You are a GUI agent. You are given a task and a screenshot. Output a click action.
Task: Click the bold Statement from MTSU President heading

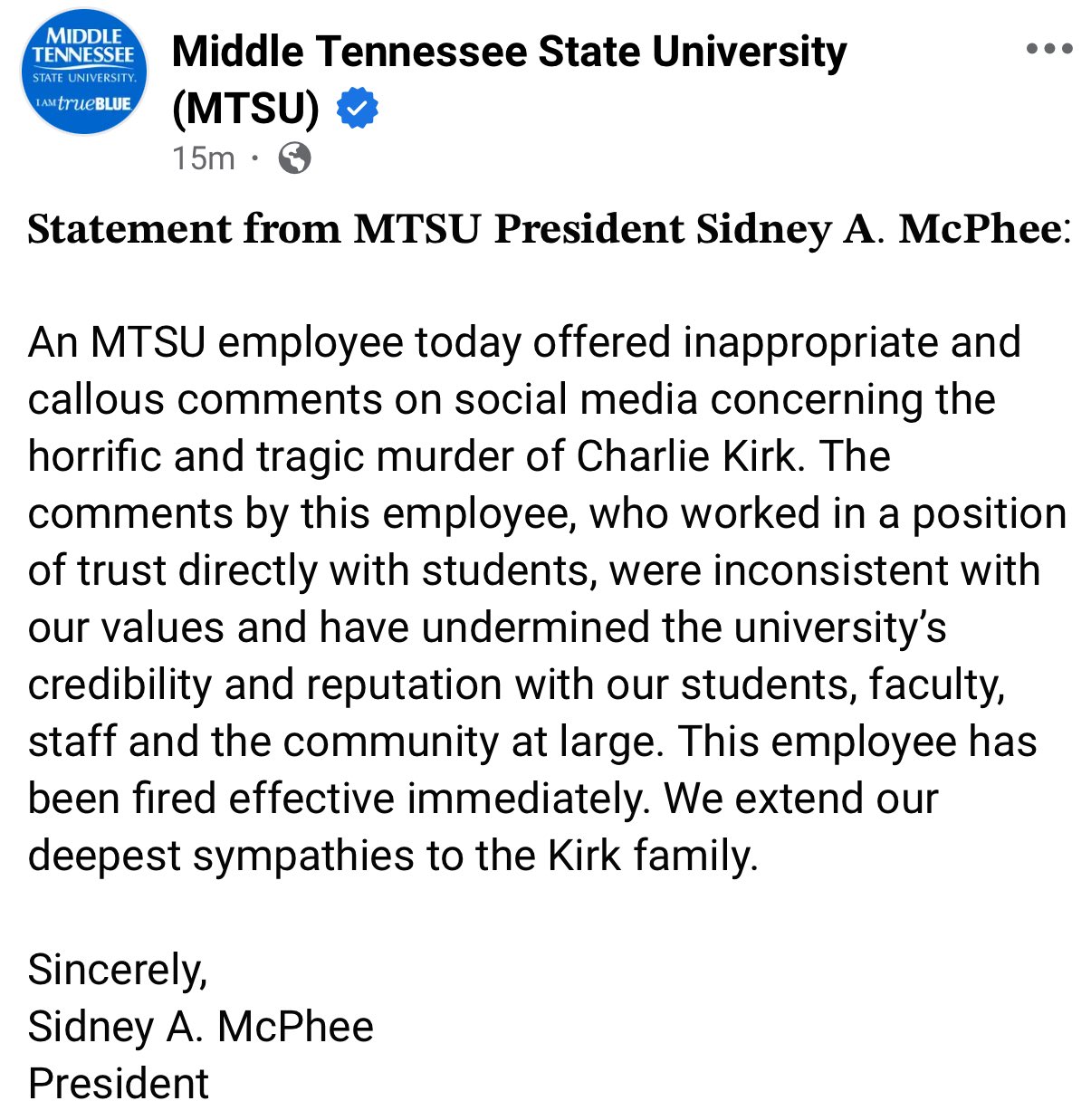click(x=549, y=228)
